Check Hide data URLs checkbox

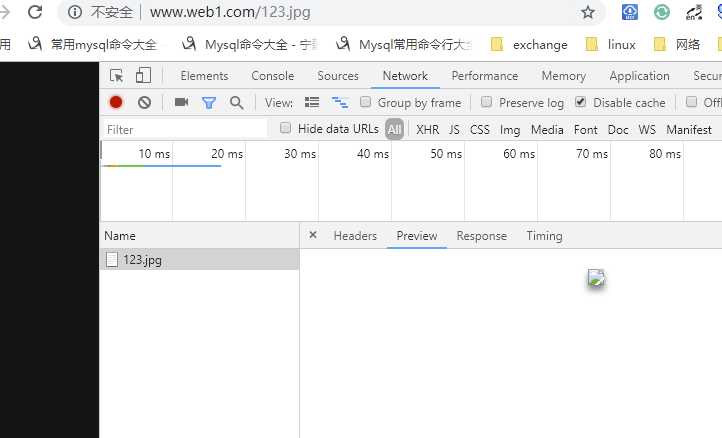click(285, 128)
